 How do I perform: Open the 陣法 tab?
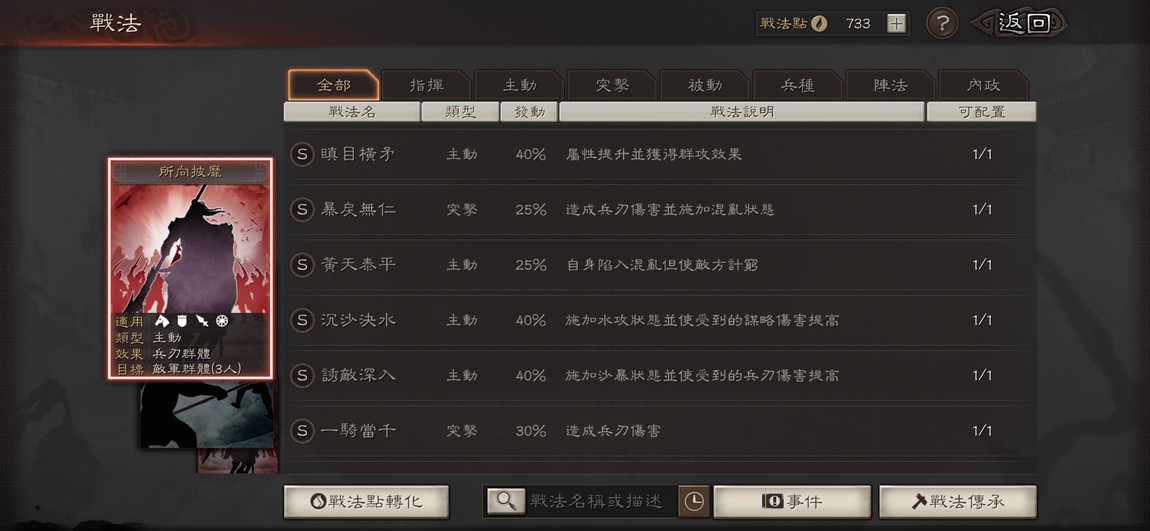click(x=890, y=85)
